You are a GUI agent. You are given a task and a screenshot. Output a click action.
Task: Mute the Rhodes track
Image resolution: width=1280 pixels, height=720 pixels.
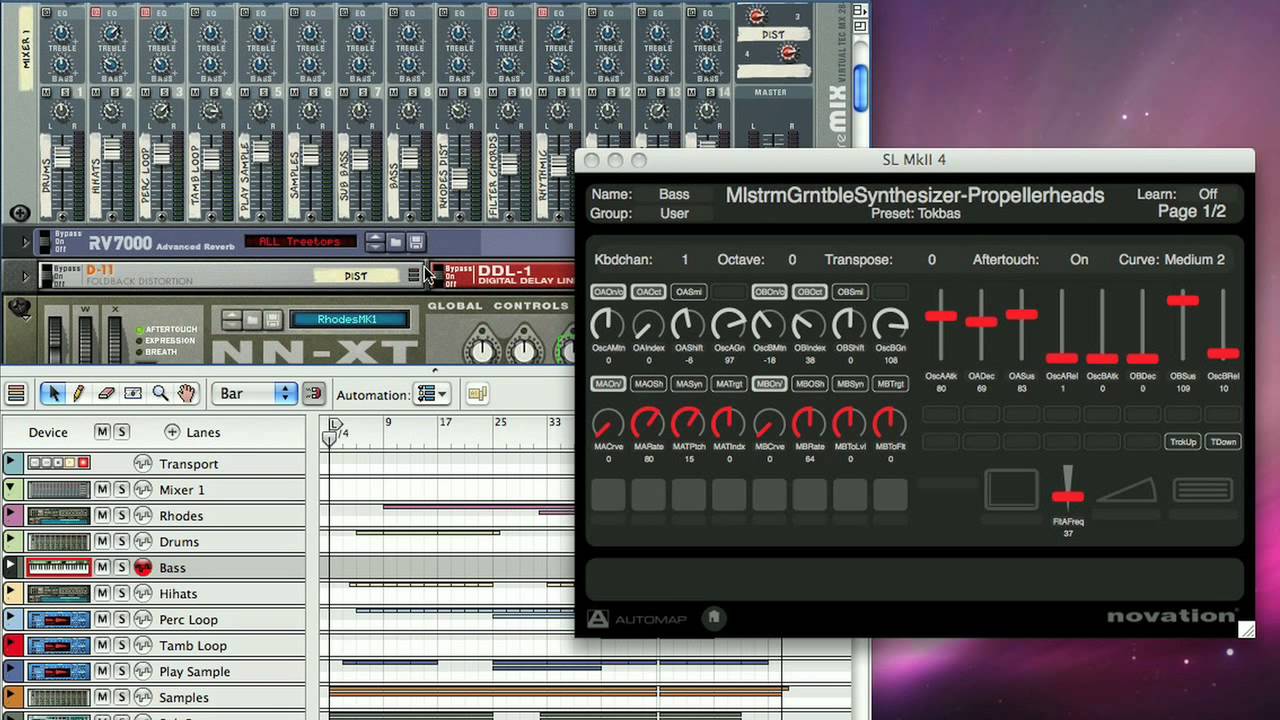click(x=102, y=516)
